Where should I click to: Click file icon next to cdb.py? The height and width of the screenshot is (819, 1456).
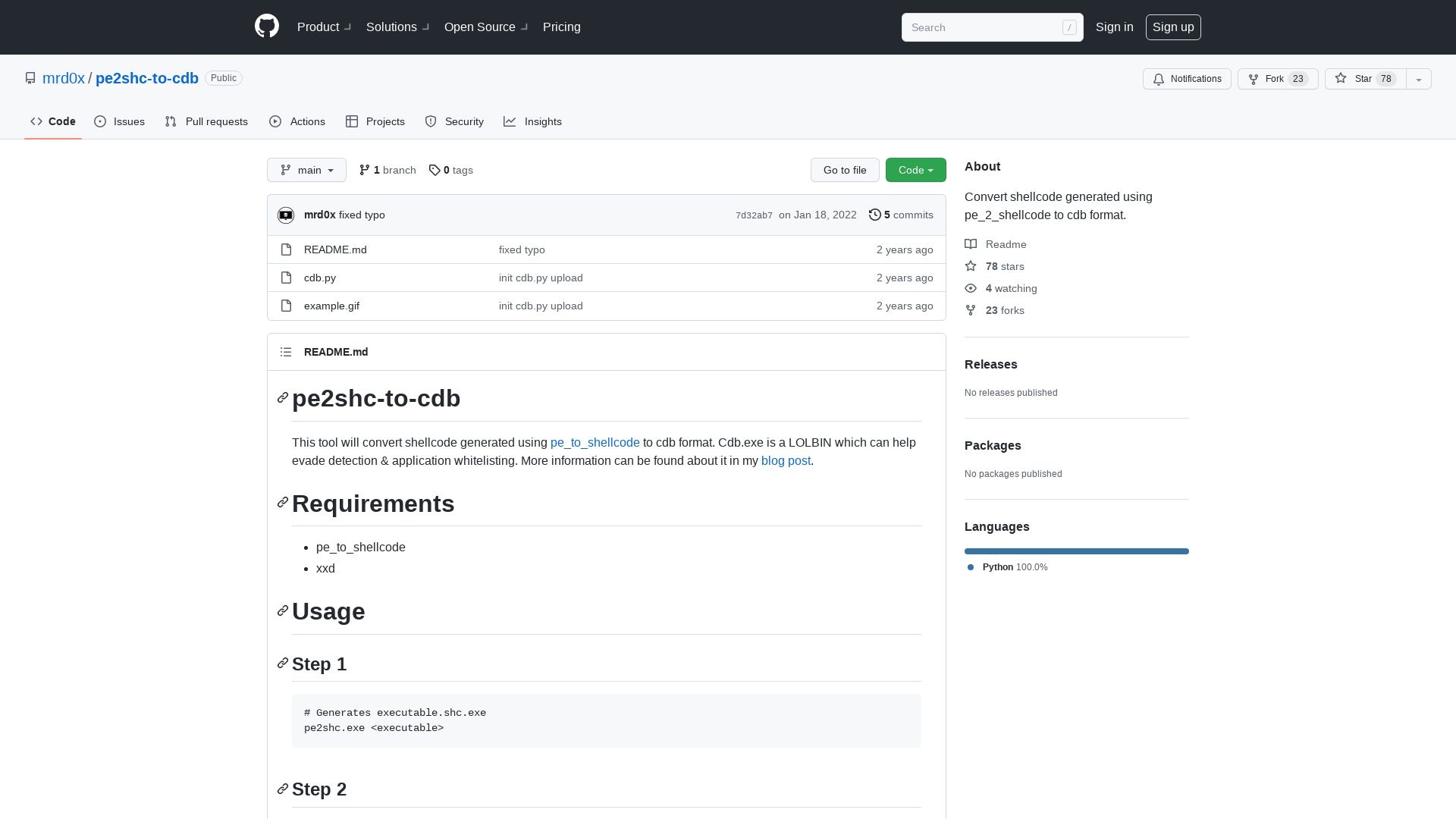pos(286,278)
